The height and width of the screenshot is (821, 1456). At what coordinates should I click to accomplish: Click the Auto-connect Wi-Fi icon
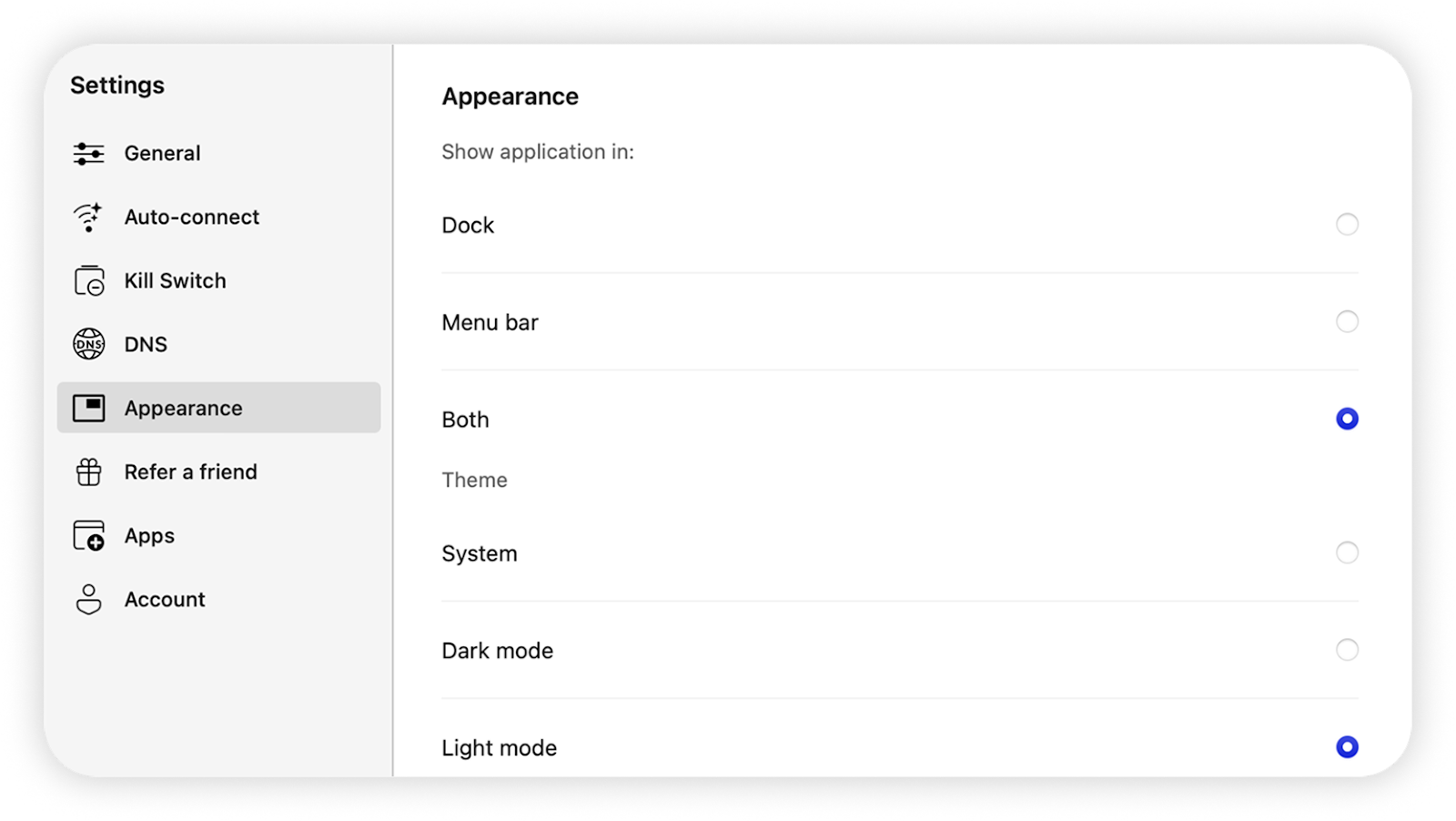point(88,218)
